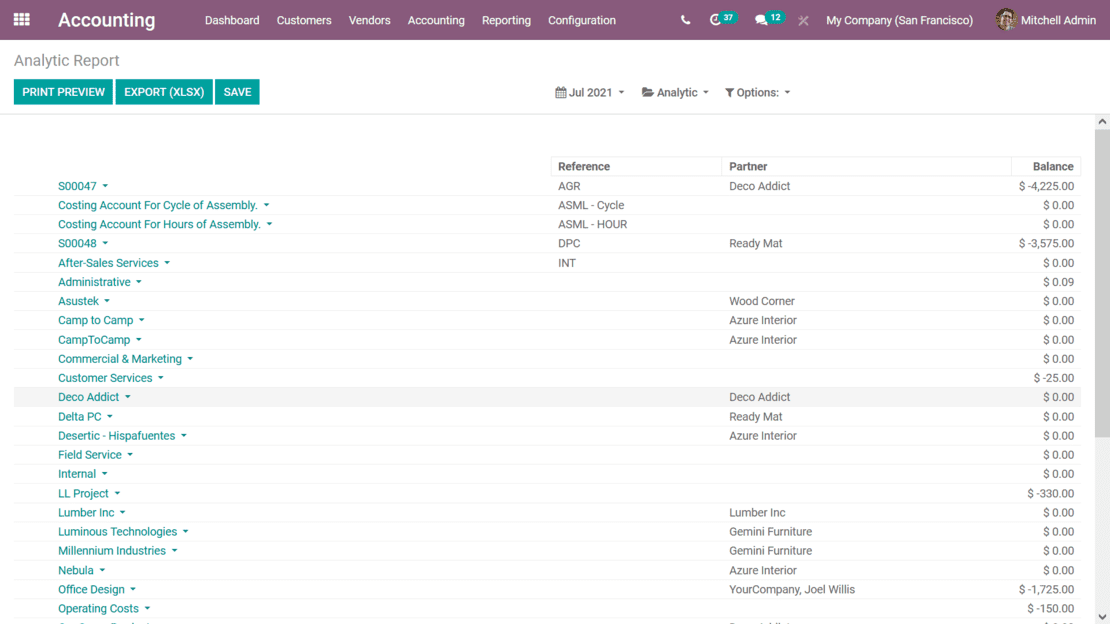Open the apps grid menu icon
The image size is (1110, 624).
(21, 20)
